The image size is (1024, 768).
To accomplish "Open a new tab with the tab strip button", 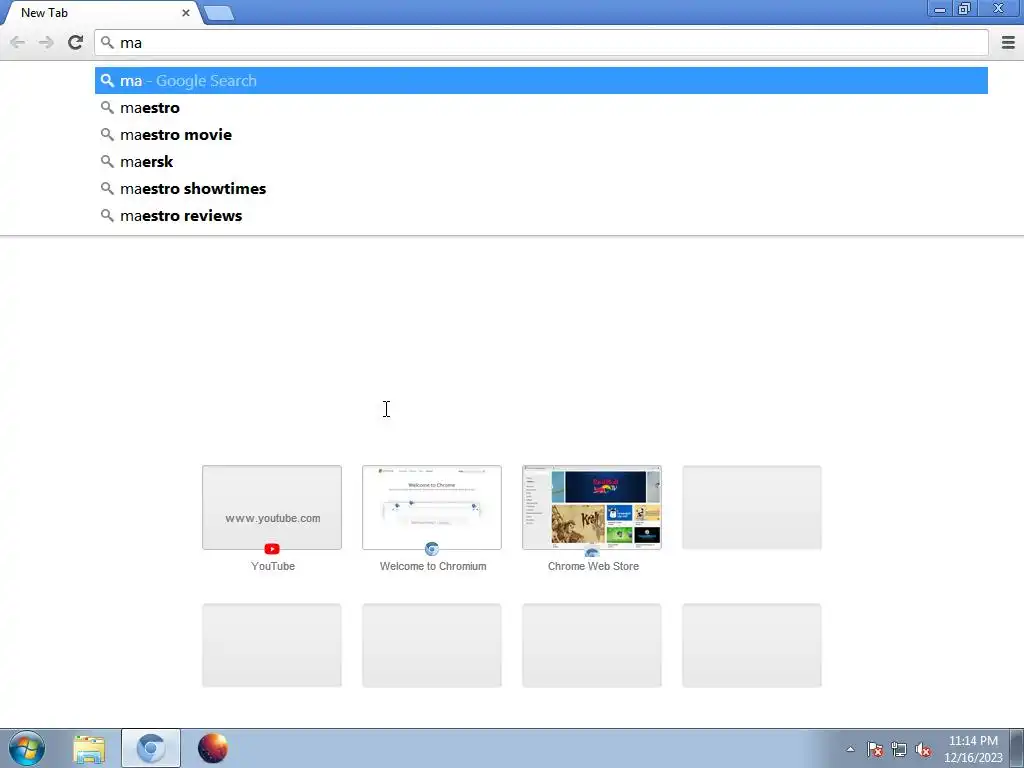I will pyautogui.click(x=219, y=12).
